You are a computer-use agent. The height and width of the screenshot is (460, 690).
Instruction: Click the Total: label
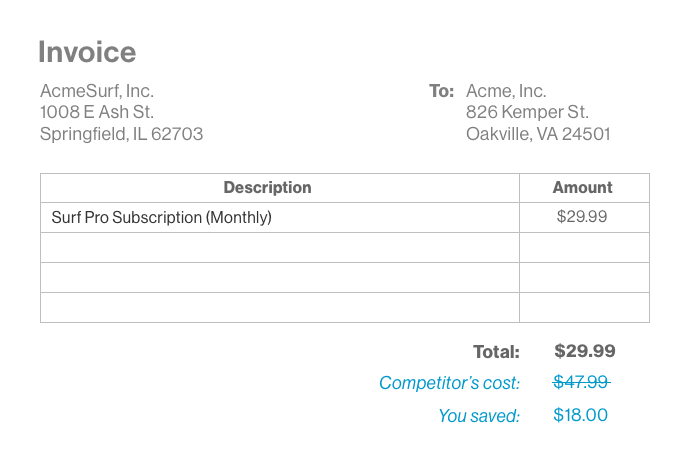click(x=497, y=352)
